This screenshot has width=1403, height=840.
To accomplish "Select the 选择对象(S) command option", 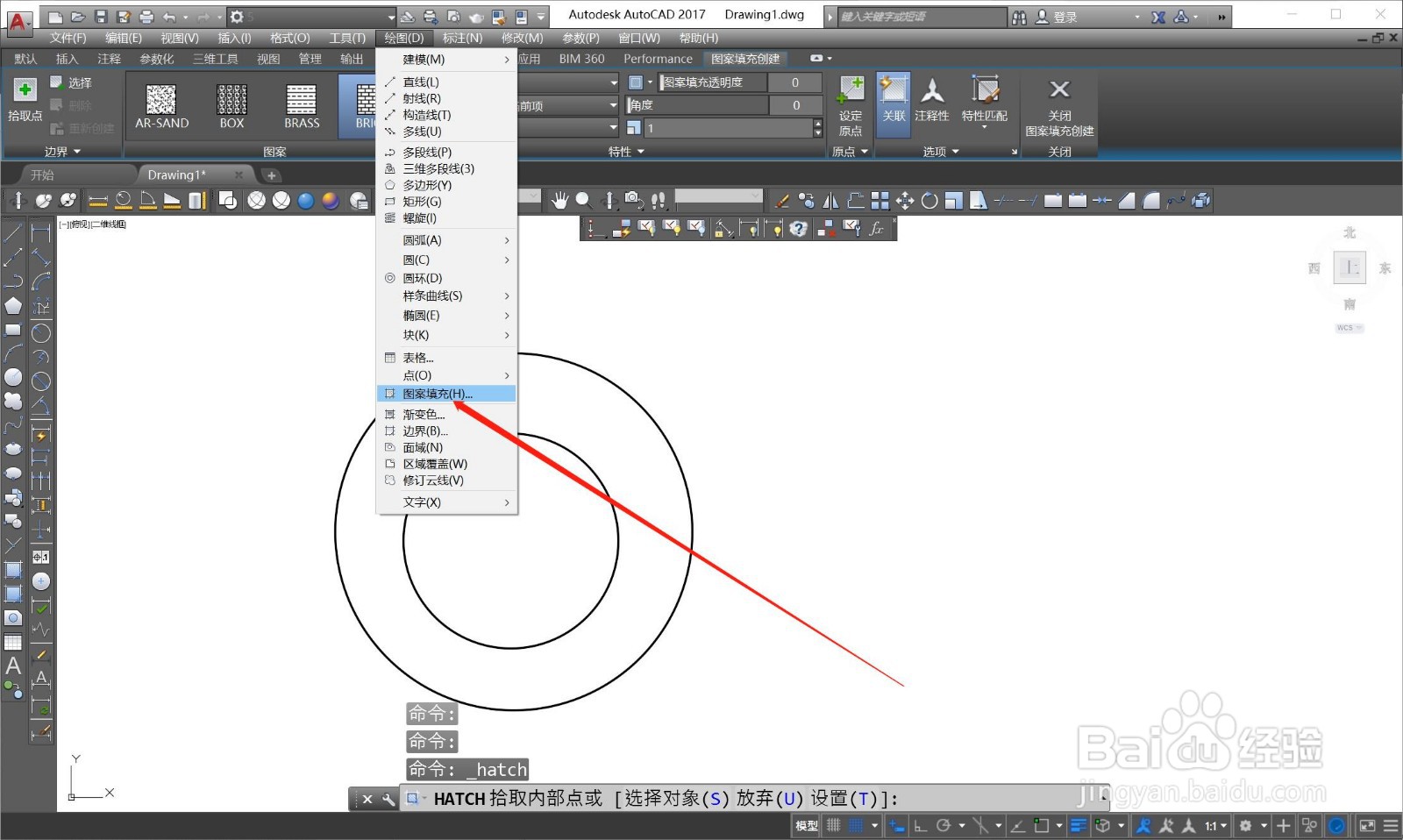I will click(677, 799).
